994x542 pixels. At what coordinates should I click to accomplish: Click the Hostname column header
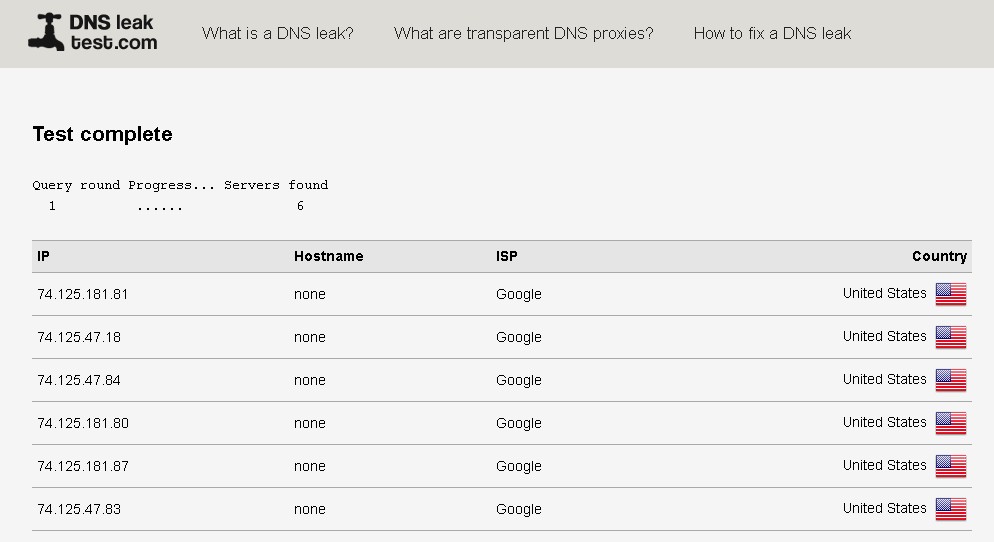pyautogui.click(x=328, y=256)
